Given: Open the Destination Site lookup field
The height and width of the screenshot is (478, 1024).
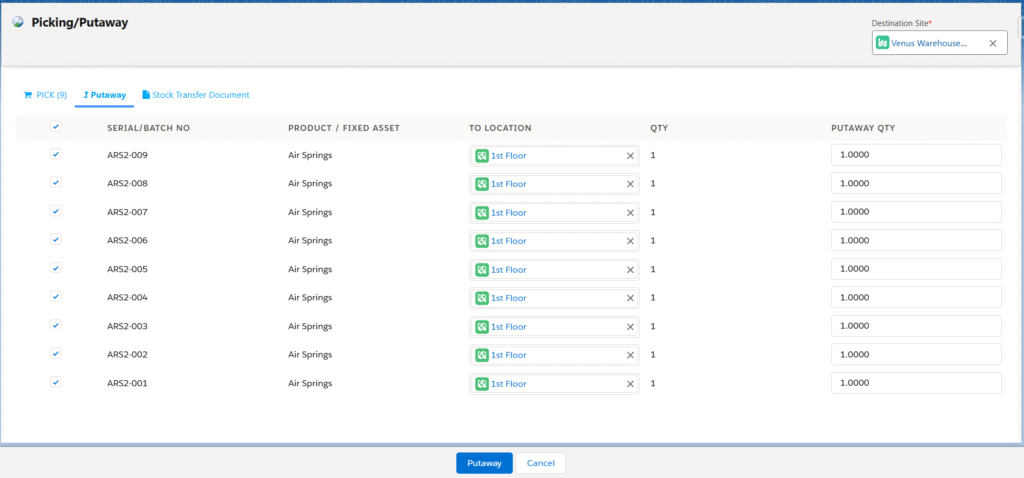Looking at the screenshot, I should tap(930, 43).
